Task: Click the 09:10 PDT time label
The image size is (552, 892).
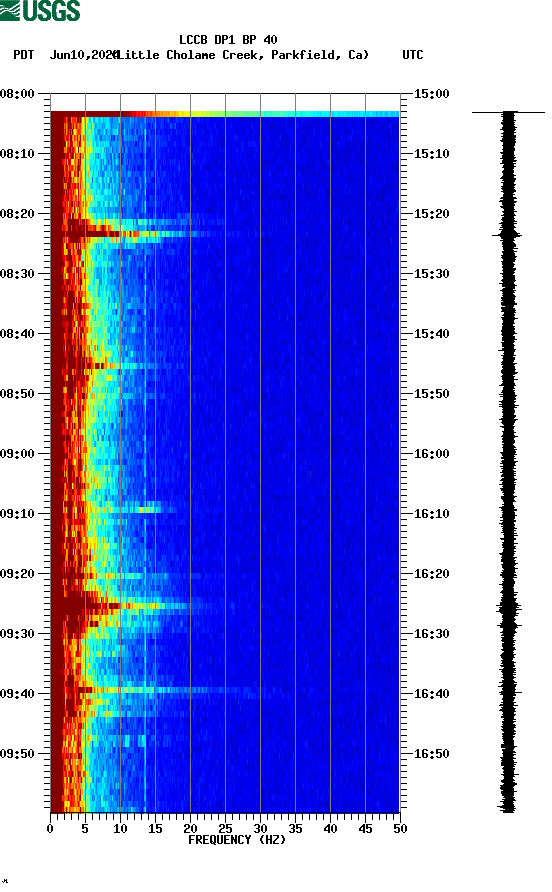Action: [x=17, y=514]
